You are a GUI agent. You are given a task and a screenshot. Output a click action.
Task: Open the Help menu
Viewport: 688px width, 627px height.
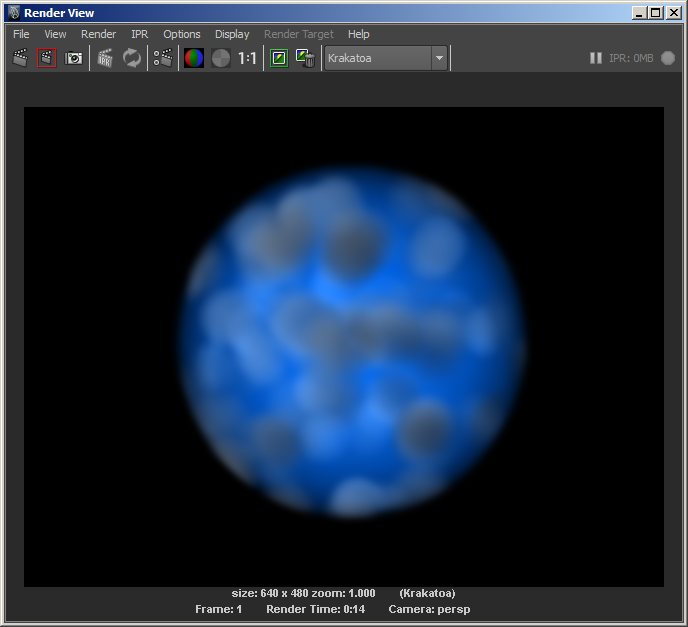pyautogui.click(x=358, y=34)
